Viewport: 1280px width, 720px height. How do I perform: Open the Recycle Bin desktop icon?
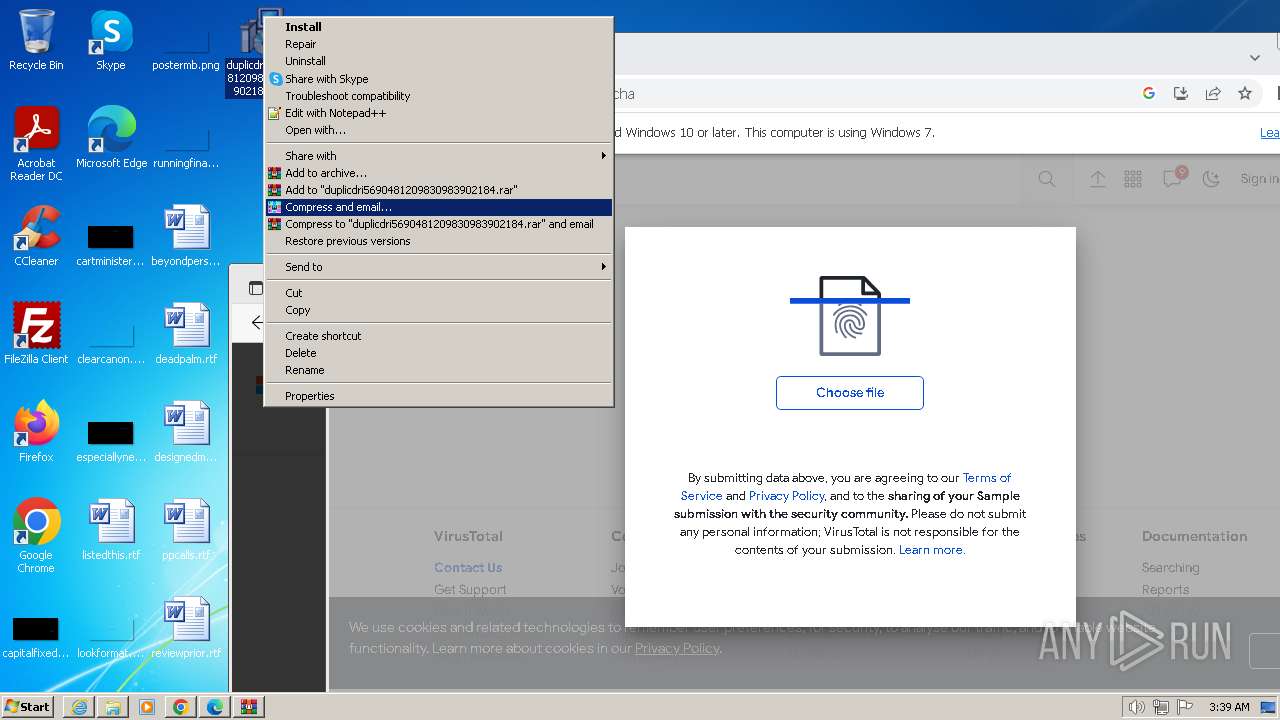pyautogui.click(x=36, y=40)
